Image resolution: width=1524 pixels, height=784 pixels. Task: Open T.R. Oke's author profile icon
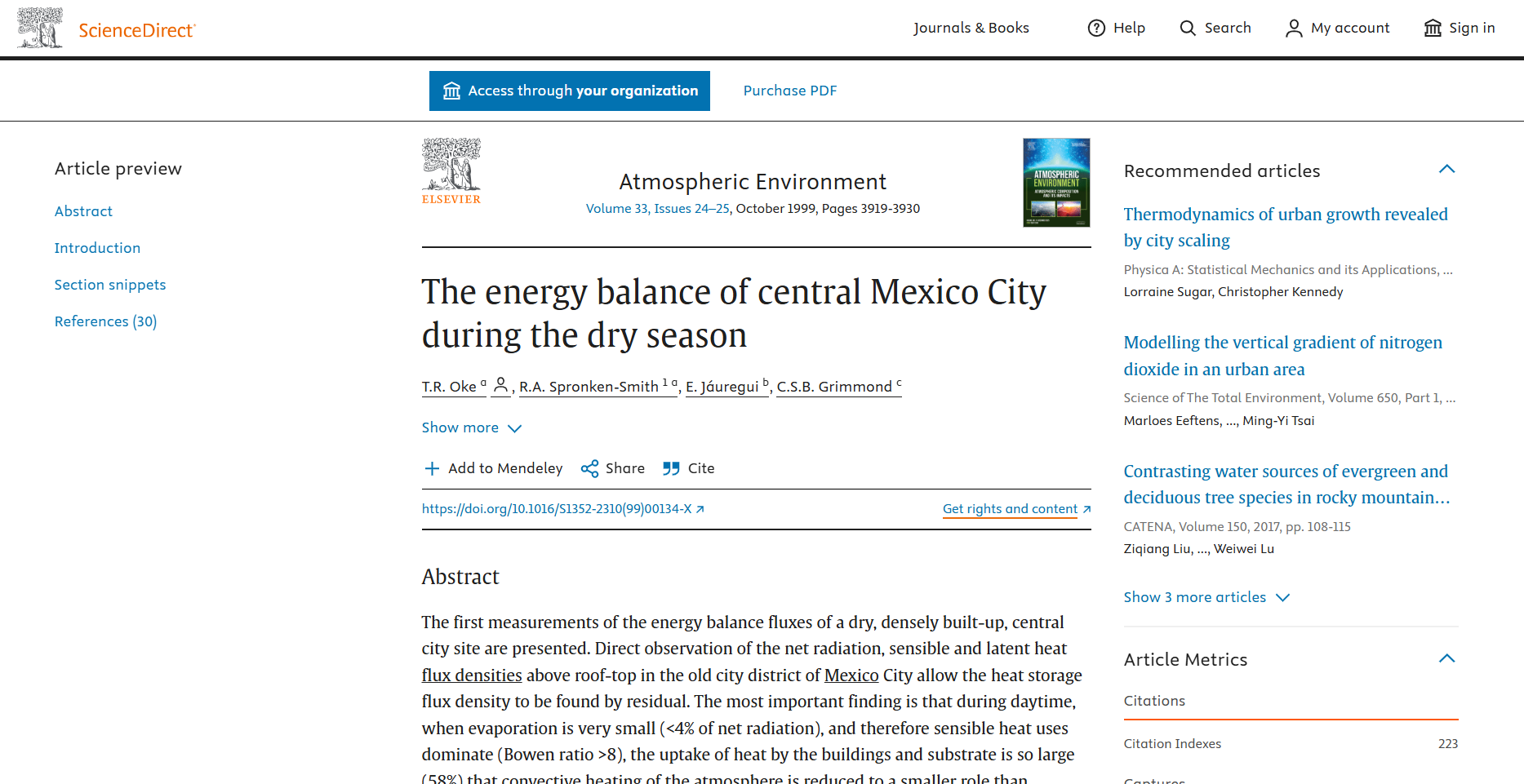click(x=501, y=386)
